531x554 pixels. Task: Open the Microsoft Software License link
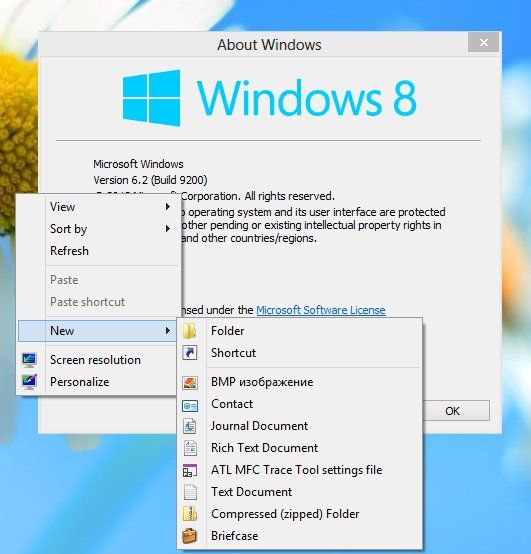[321, 310]
